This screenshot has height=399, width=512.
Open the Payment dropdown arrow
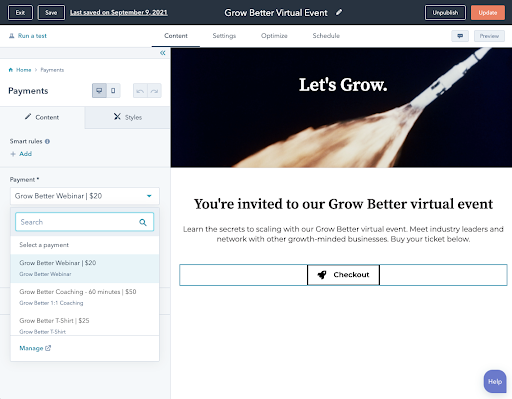[x=149, y=196]
